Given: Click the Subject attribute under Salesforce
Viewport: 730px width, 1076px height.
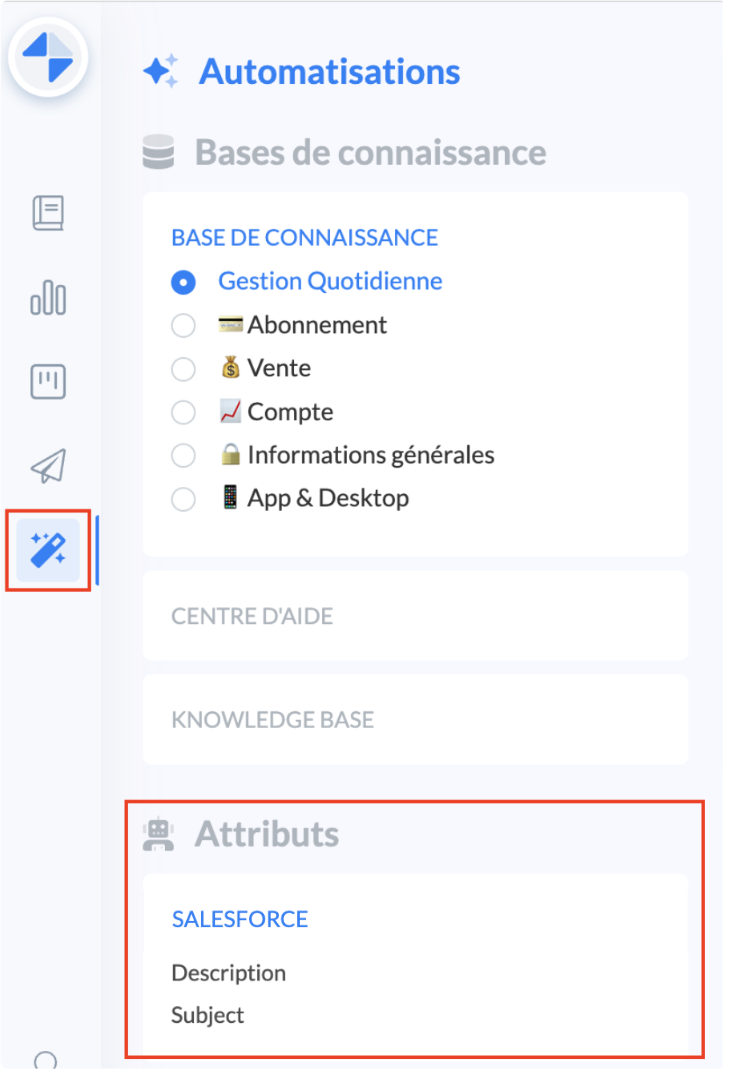Looking at the screenshot, I should 208,1015.
